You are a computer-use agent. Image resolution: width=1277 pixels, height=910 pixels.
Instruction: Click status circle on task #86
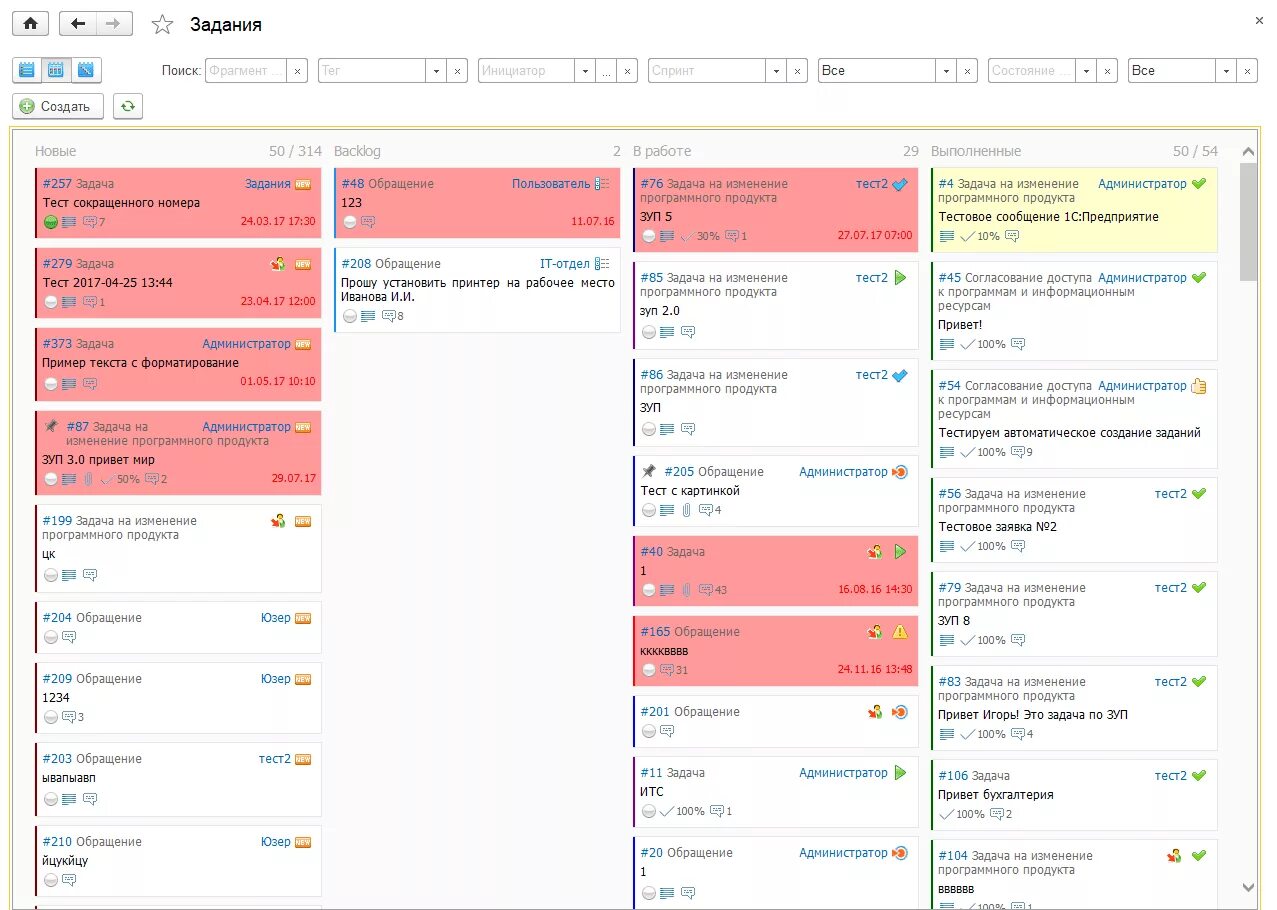pos(648,429)
